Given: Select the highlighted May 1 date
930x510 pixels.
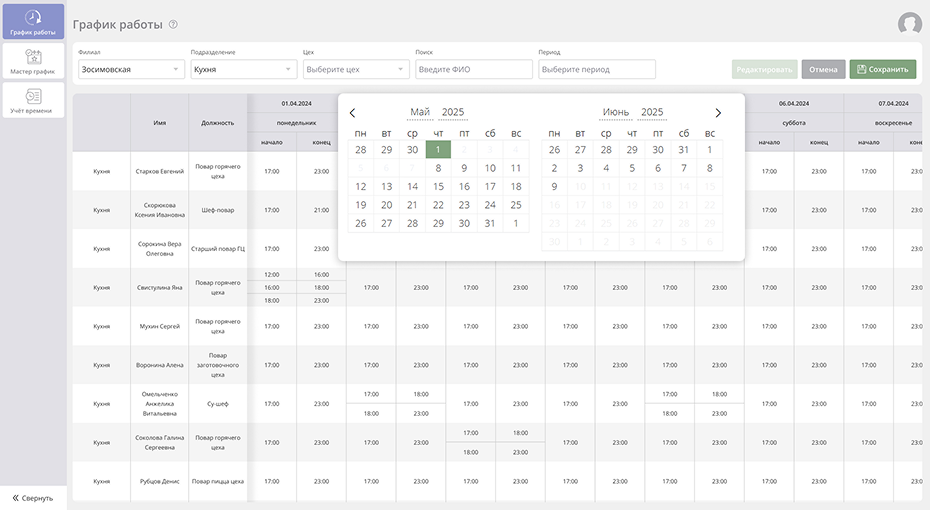Looking at the screenshot, I should [x=438, y=149].
